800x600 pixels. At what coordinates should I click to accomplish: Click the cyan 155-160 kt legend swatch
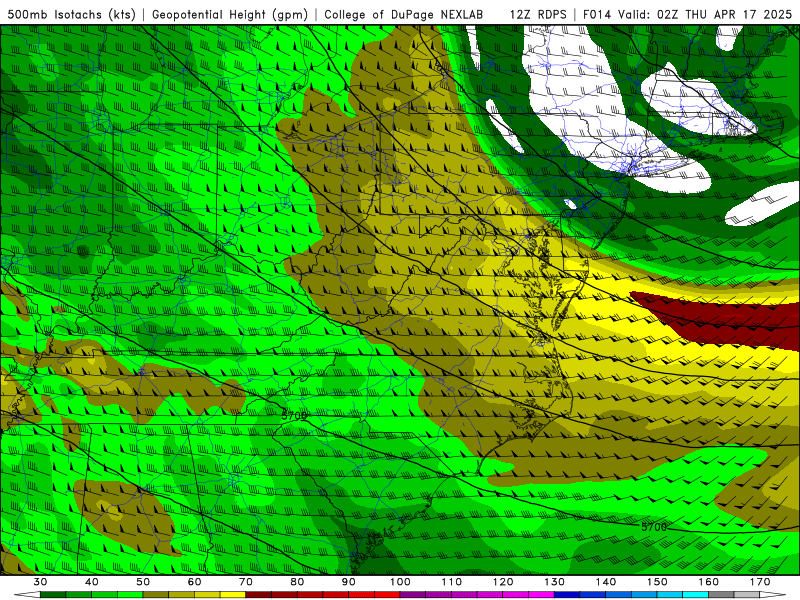point(695,594)
